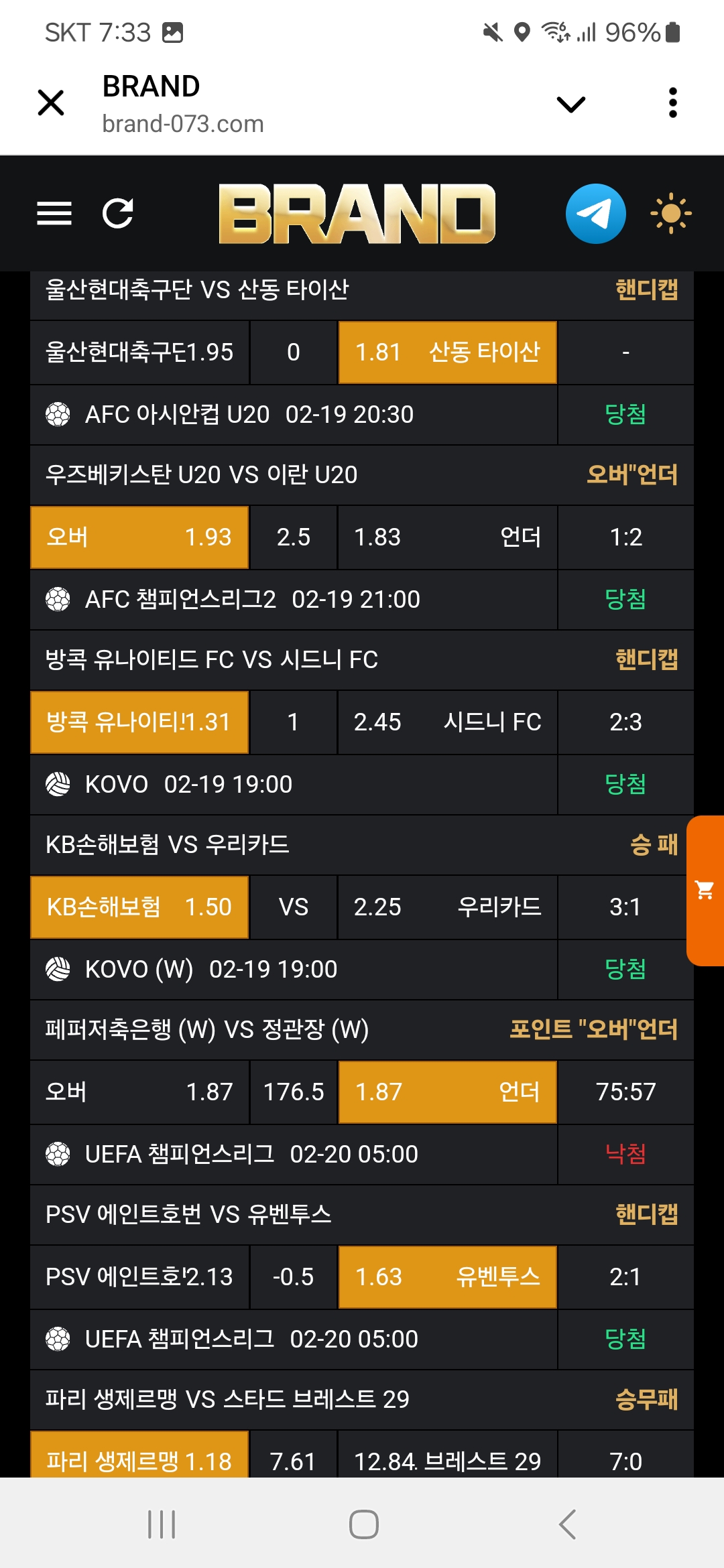Open Android recent apps button

(162, 1524)
